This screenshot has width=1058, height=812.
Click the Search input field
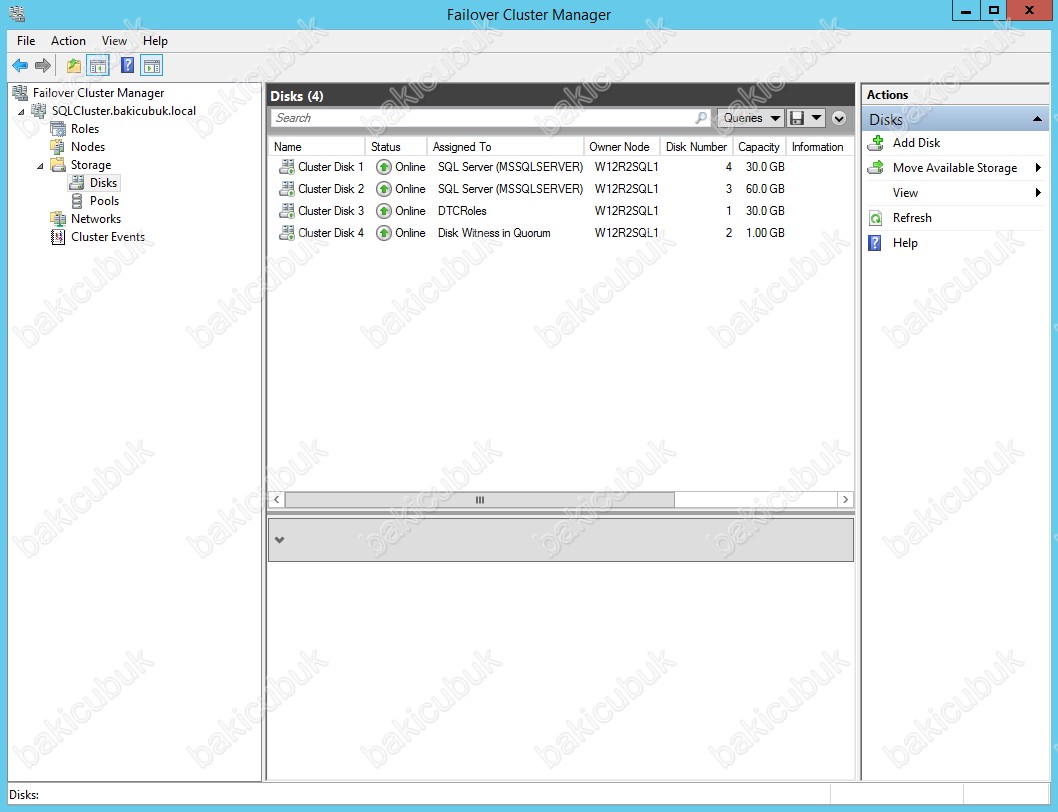point(490,118)
